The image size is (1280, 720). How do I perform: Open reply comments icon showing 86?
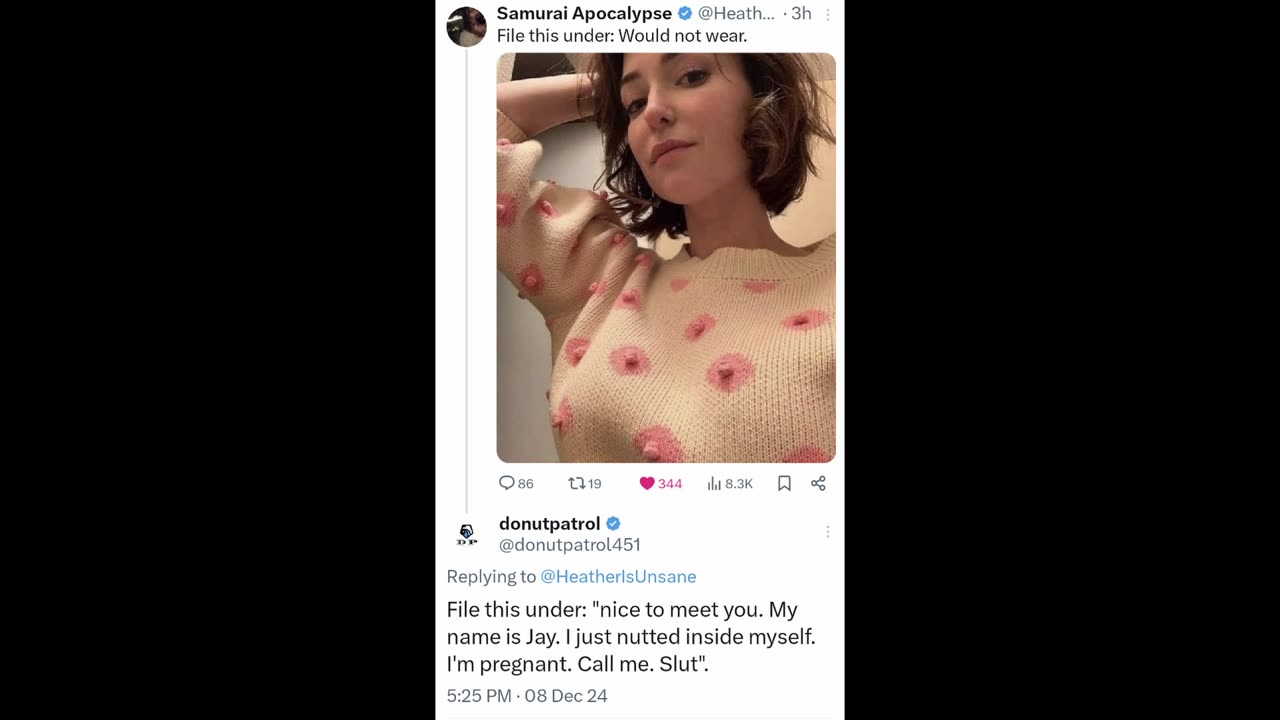(x=516, y=483)
